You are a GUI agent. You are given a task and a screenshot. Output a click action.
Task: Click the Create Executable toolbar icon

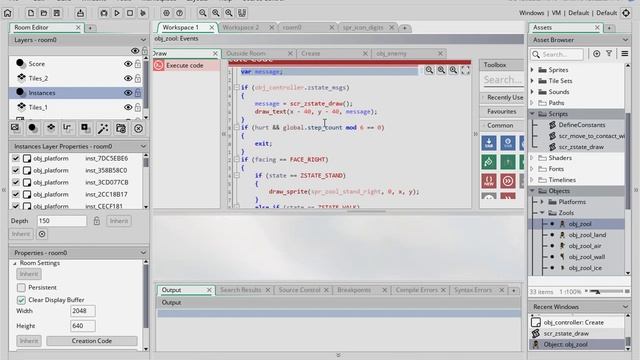[80, 13]
